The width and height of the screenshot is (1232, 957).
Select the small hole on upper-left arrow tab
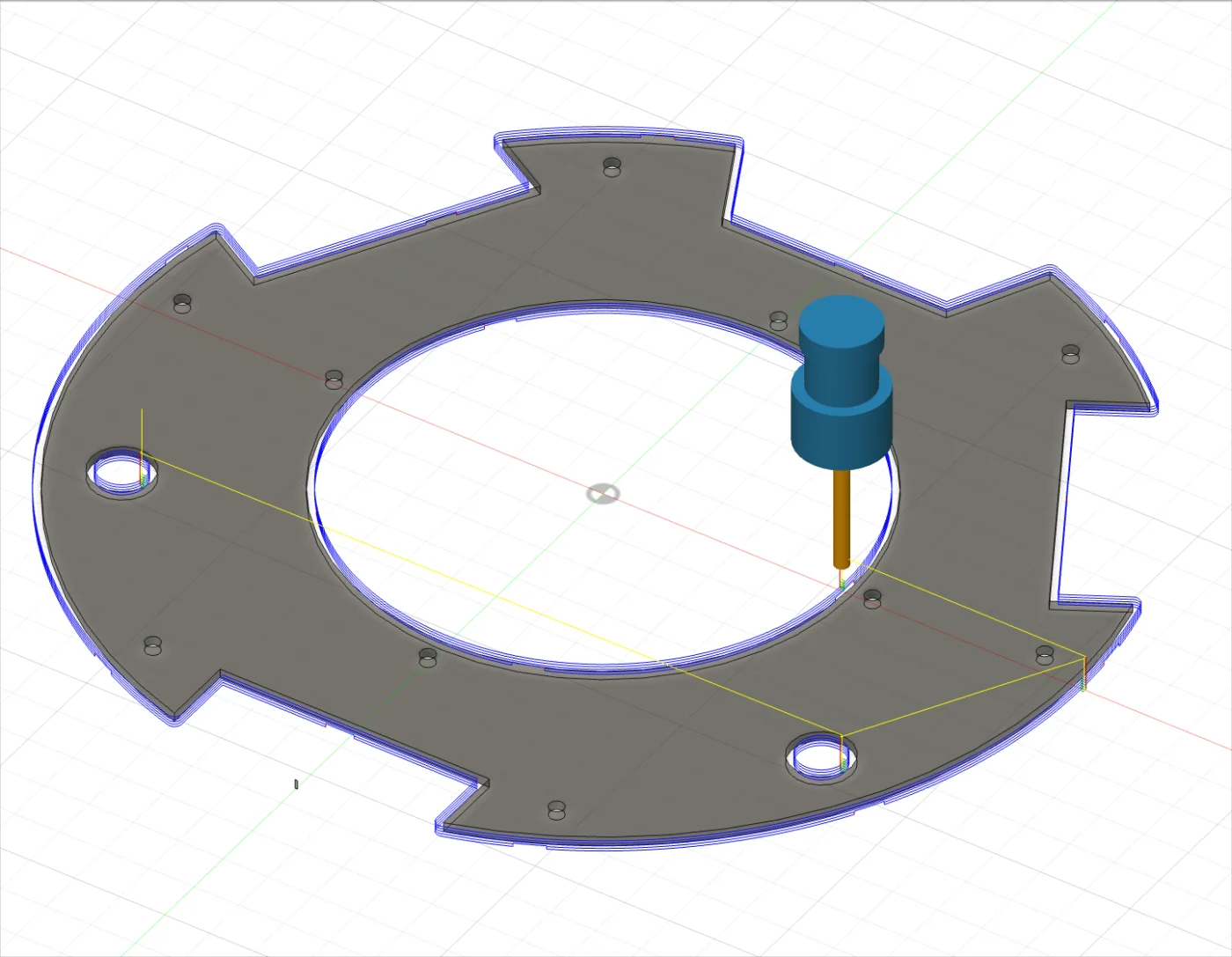click(x=182, y=303)
